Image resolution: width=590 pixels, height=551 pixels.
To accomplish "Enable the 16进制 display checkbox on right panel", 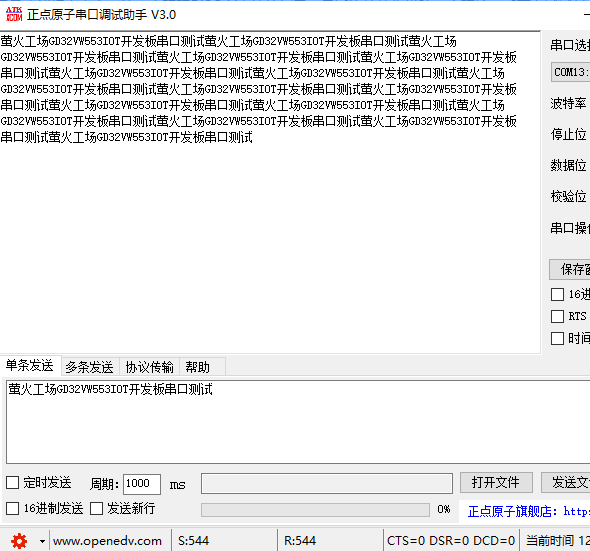I will point(557,294).
